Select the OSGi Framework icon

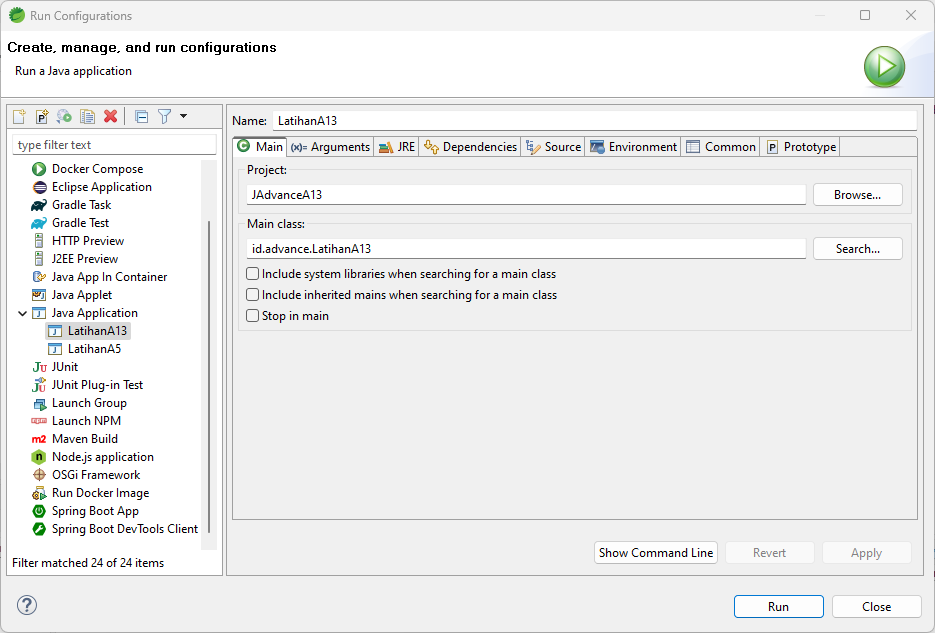pyautogui.click(x=39, y=475)
